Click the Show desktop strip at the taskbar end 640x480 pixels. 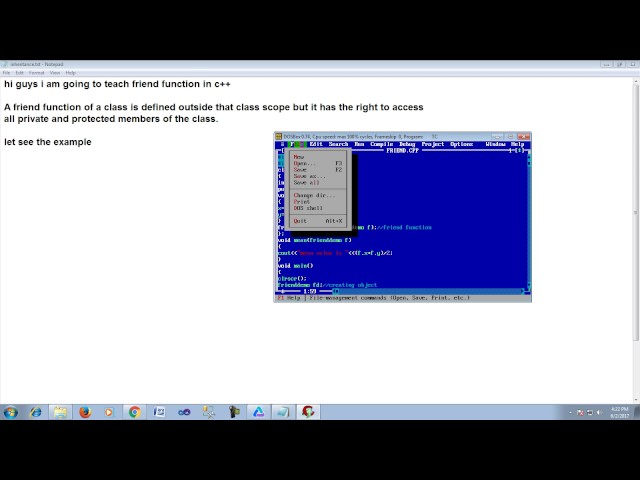point(637,412)
